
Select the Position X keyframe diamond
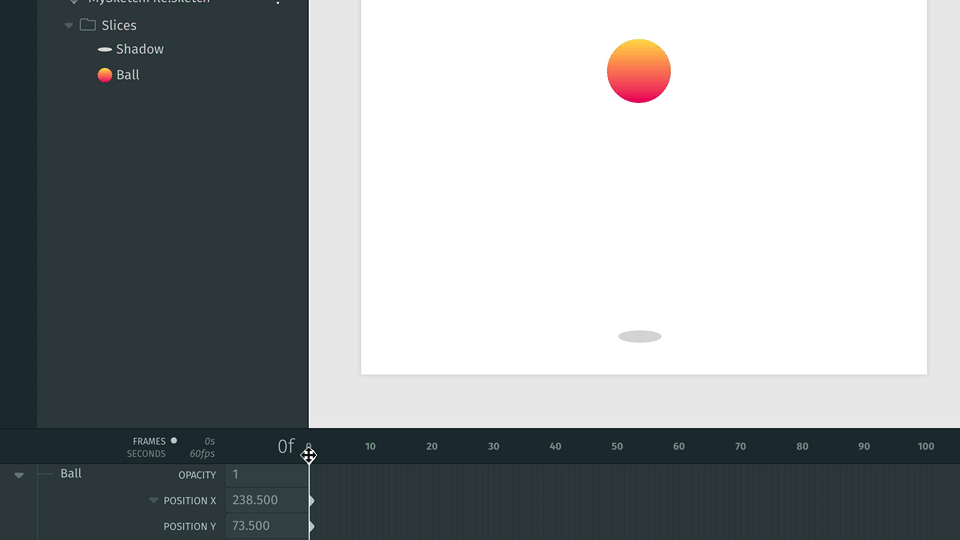312,501
